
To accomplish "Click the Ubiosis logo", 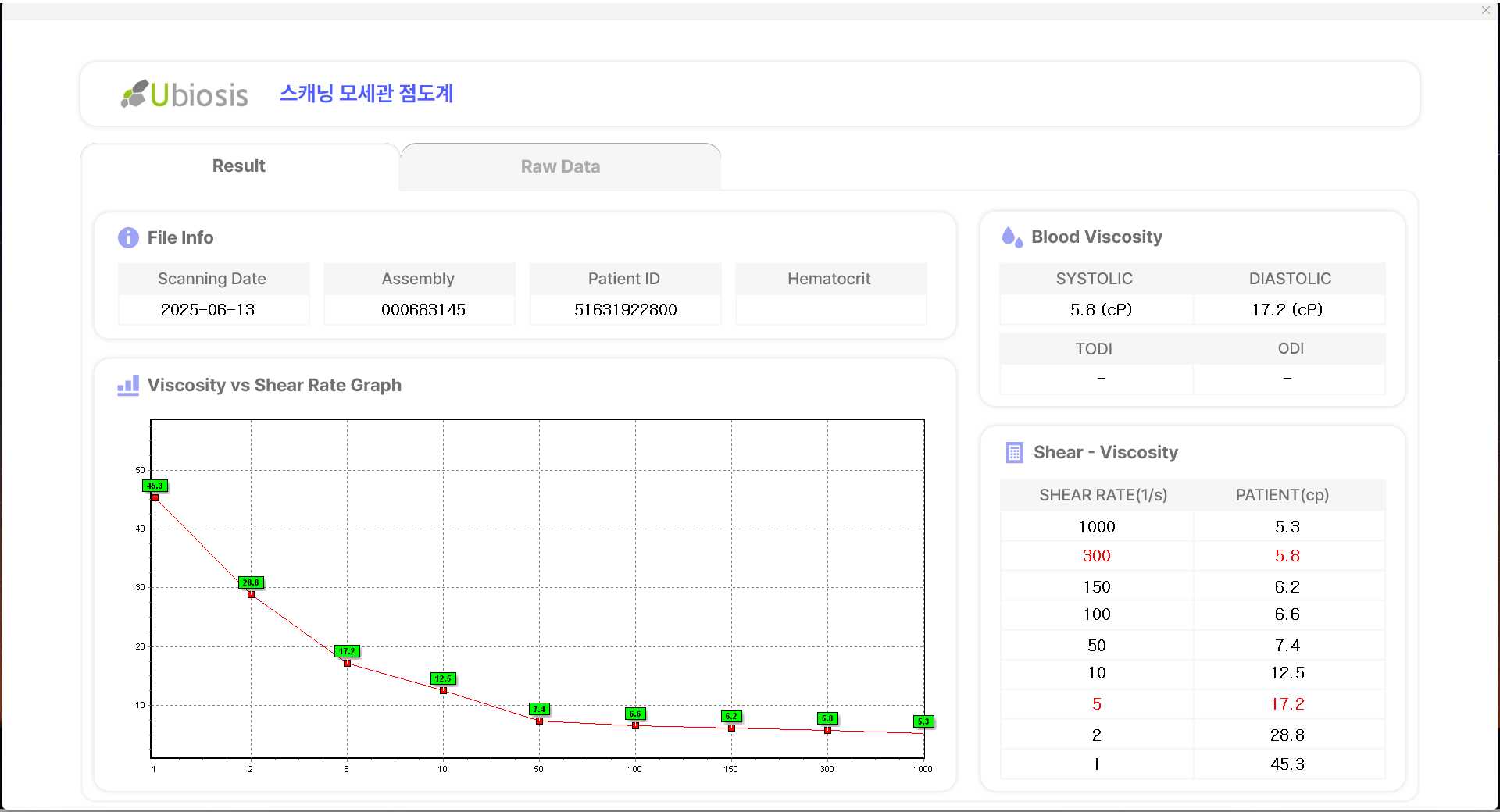I will click(x=185, y=94).
